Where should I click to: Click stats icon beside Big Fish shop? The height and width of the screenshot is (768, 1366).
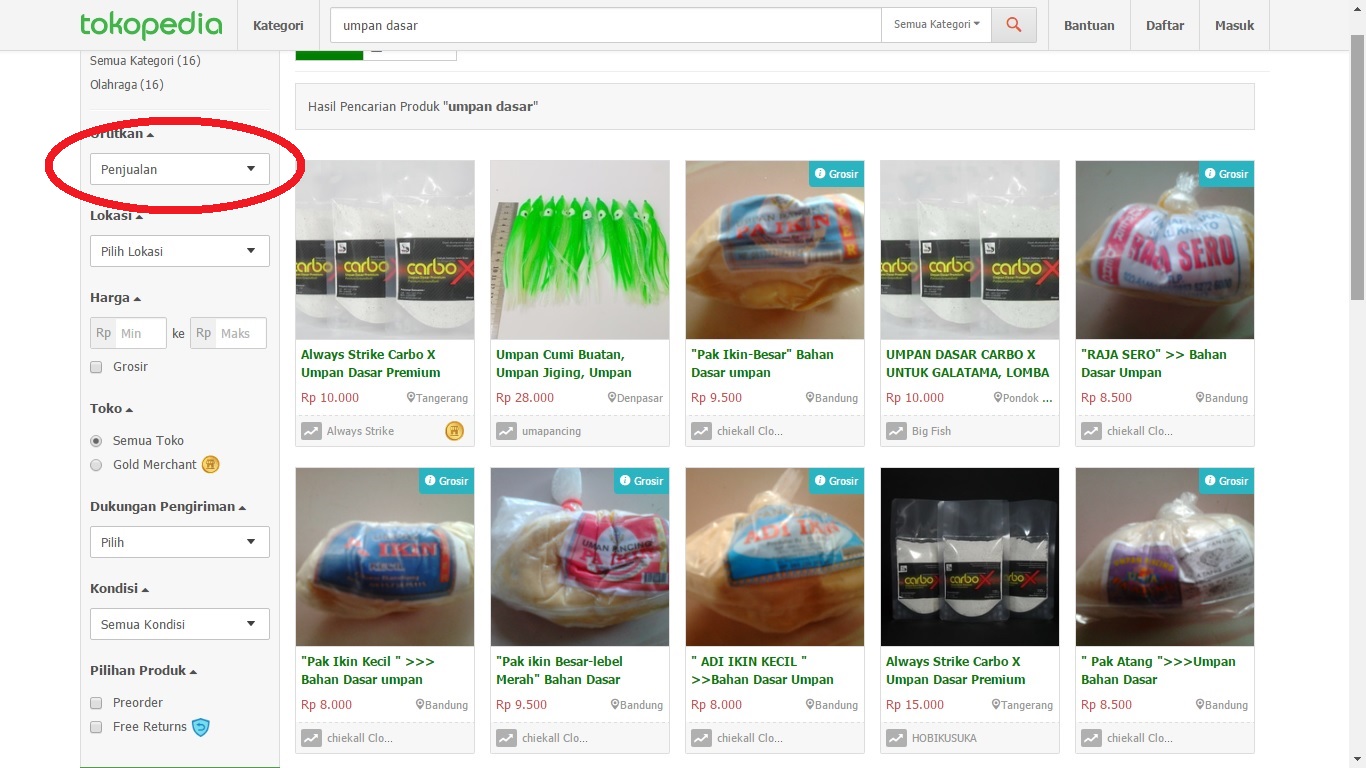tap(896, 431)
